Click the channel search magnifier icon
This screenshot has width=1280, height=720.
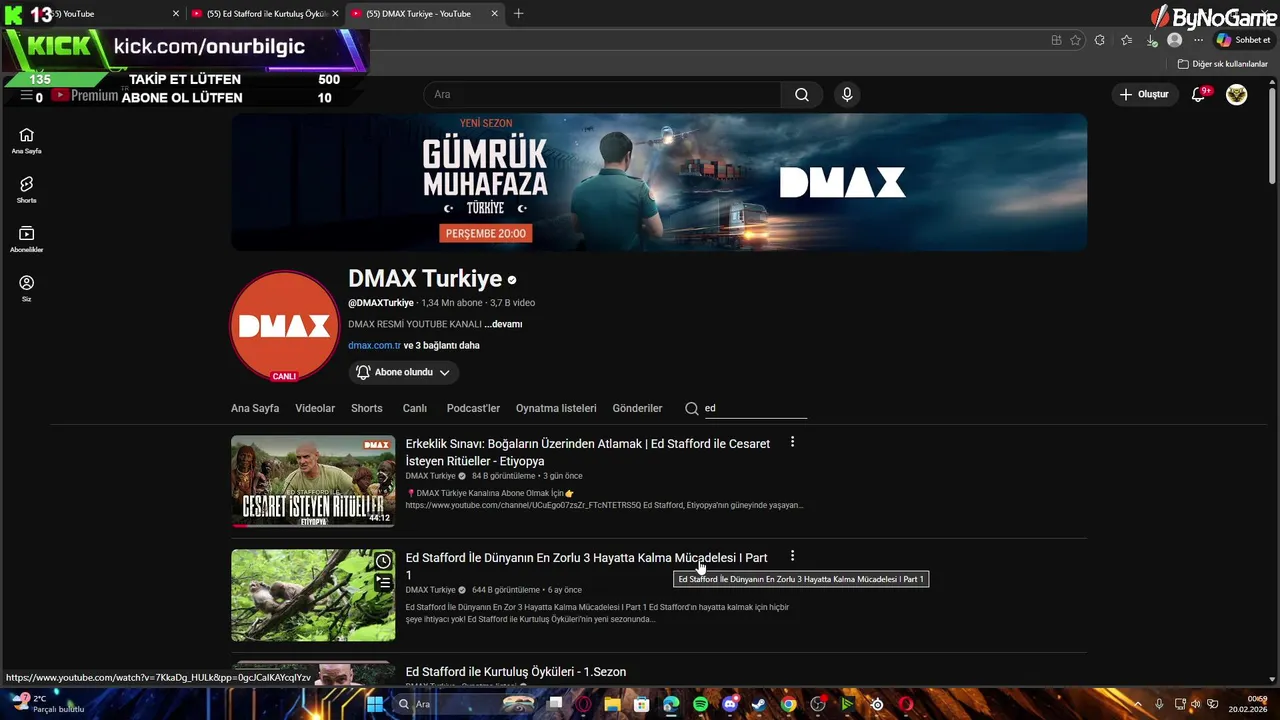(x=692, y=408)
